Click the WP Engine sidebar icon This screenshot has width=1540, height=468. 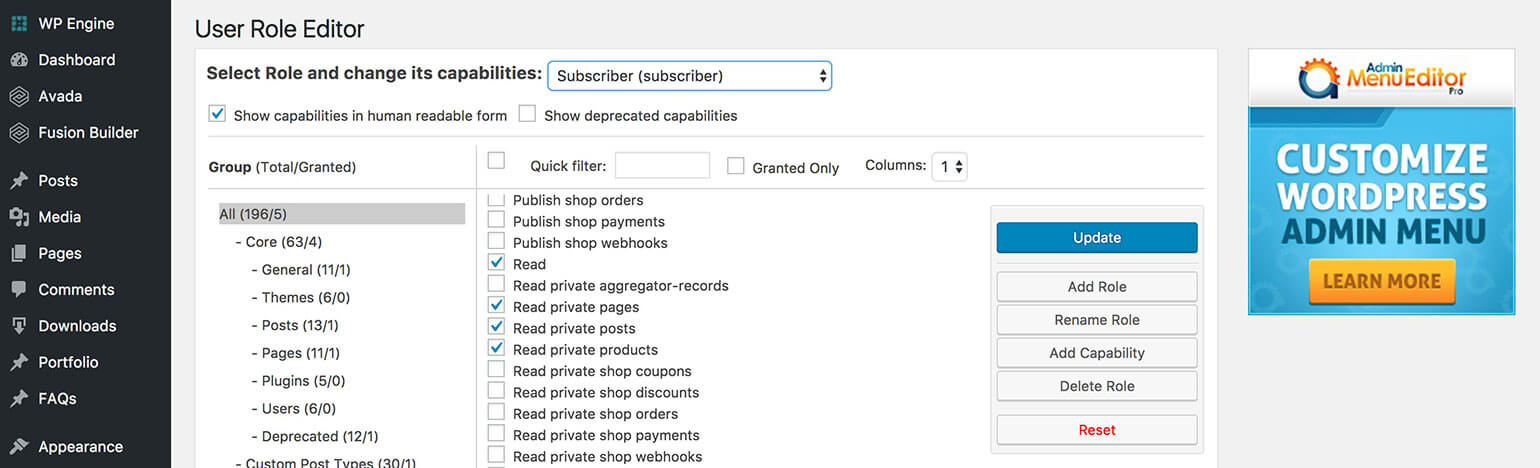(x=19, y=23)
